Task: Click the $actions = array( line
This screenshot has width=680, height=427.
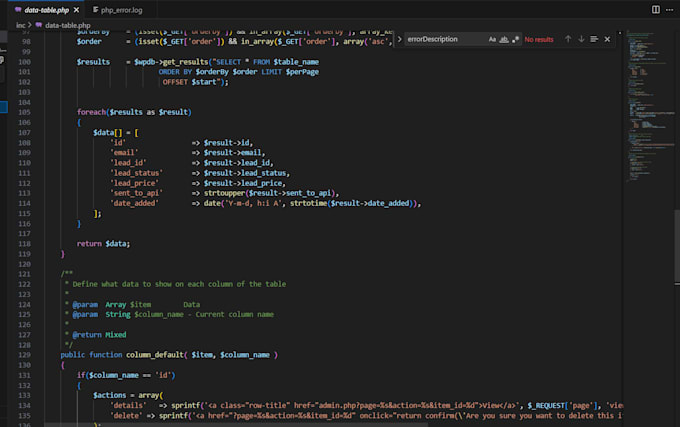Action: pyautogui.click(x=128, y=395)
